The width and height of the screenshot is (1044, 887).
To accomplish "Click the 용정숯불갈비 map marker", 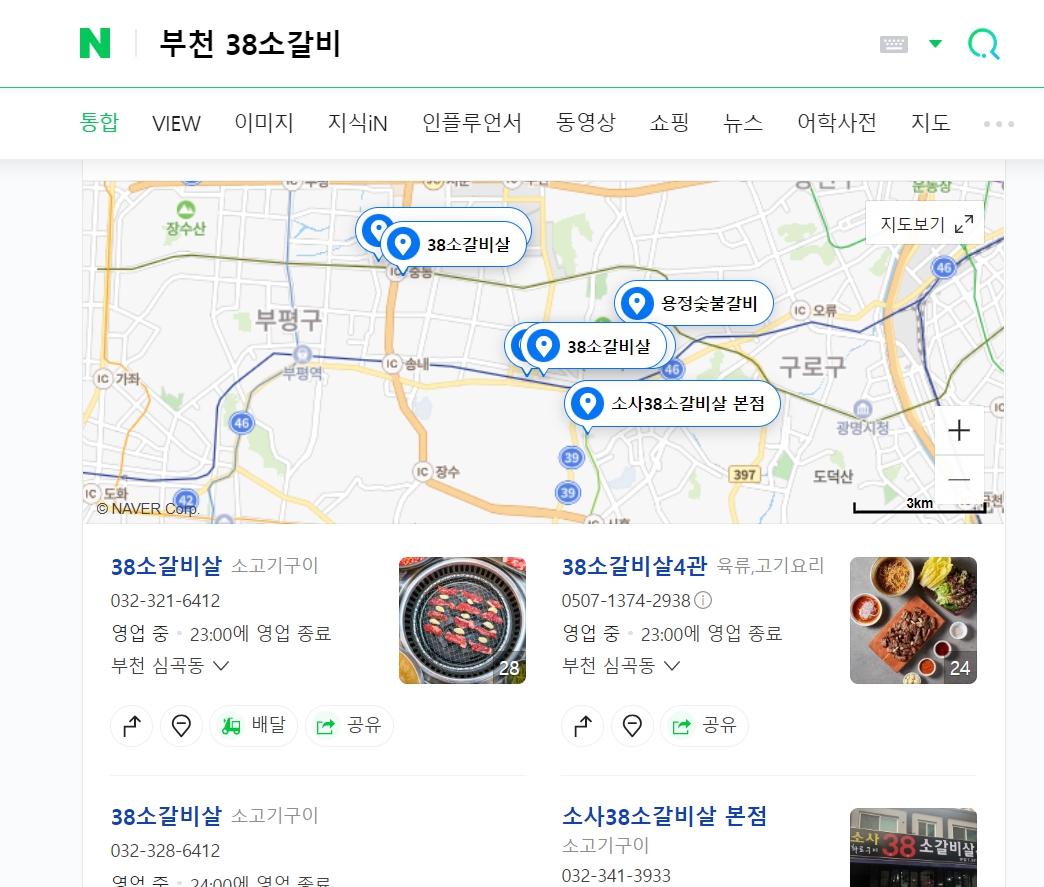I will (694, 303).
